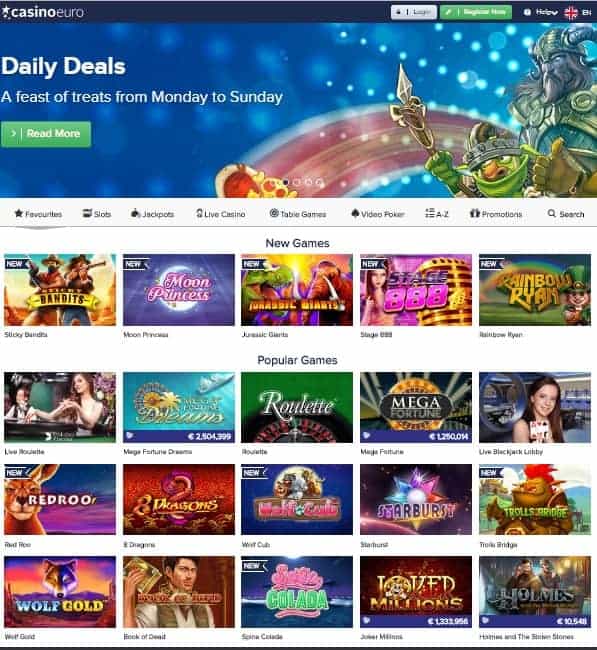This screenshot has height=650, width=597.
Task: Open Favourites with the star icon
Action: point(19,213)
